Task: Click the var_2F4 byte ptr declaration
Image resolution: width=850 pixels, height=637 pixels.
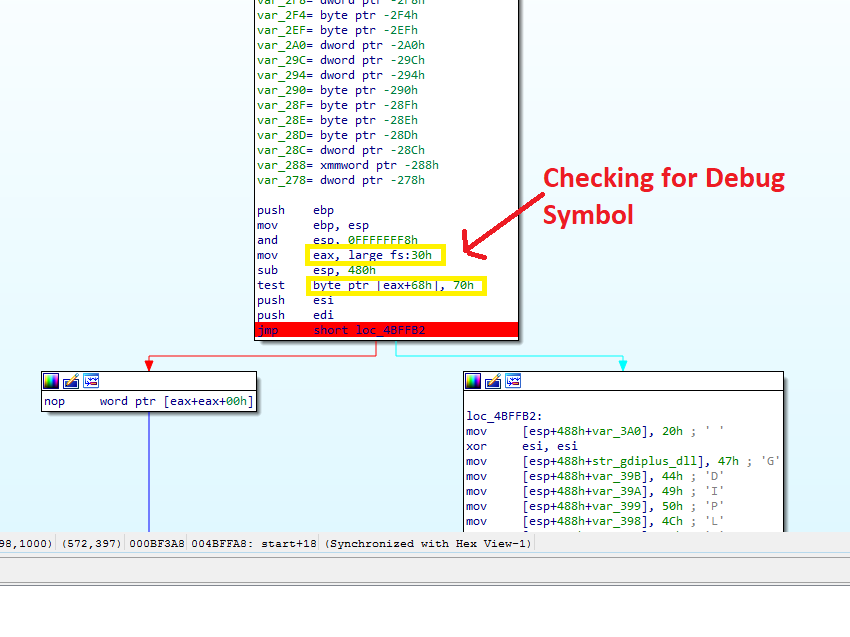Action: 338,15
